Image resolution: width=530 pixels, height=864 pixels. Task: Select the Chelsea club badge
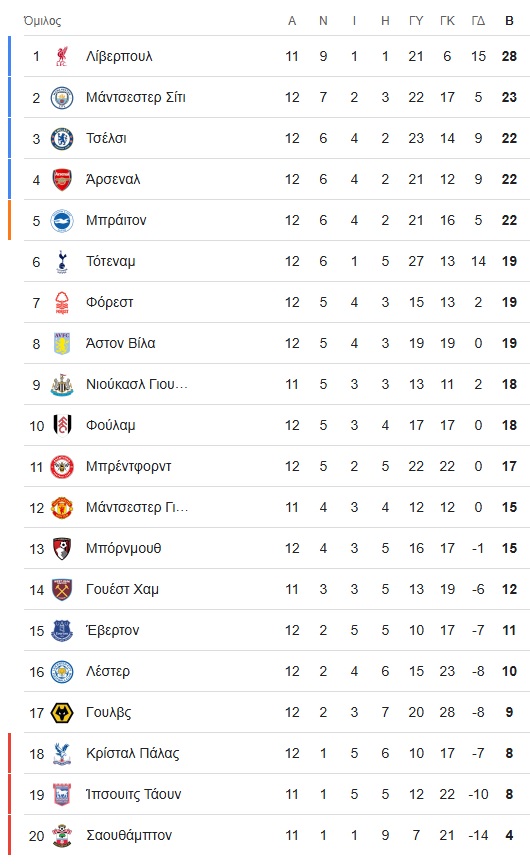(x=62, y=138)
